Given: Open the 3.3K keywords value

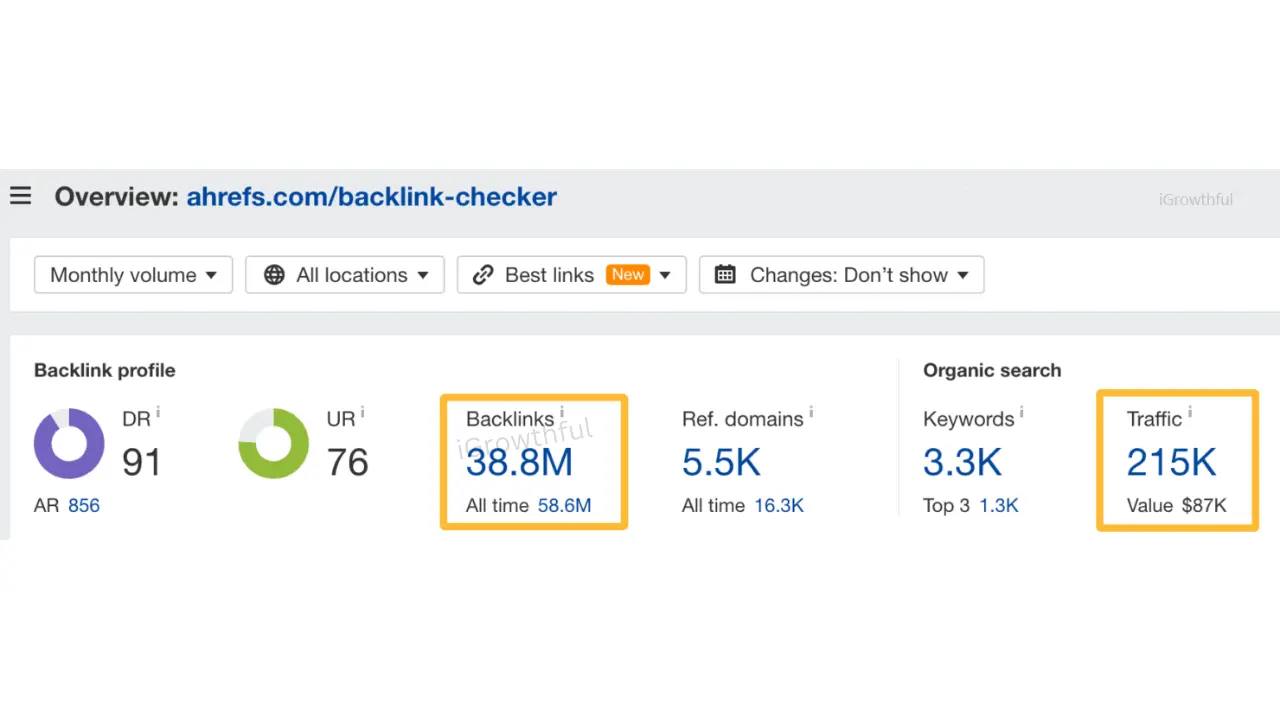Looking at the screenshot, I should click(962, 462).
